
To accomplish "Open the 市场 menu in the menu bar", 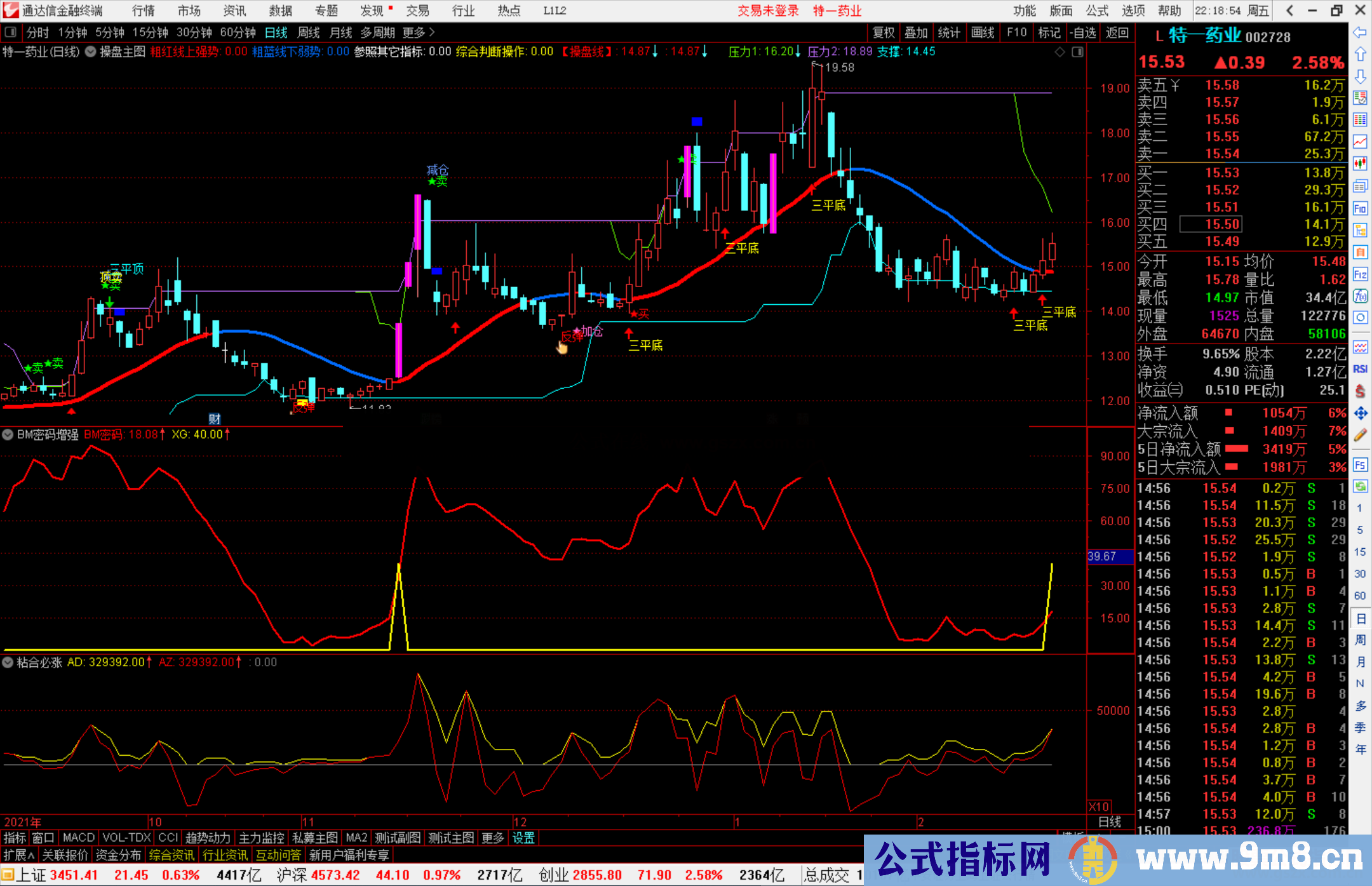I will tap(189, 11).
